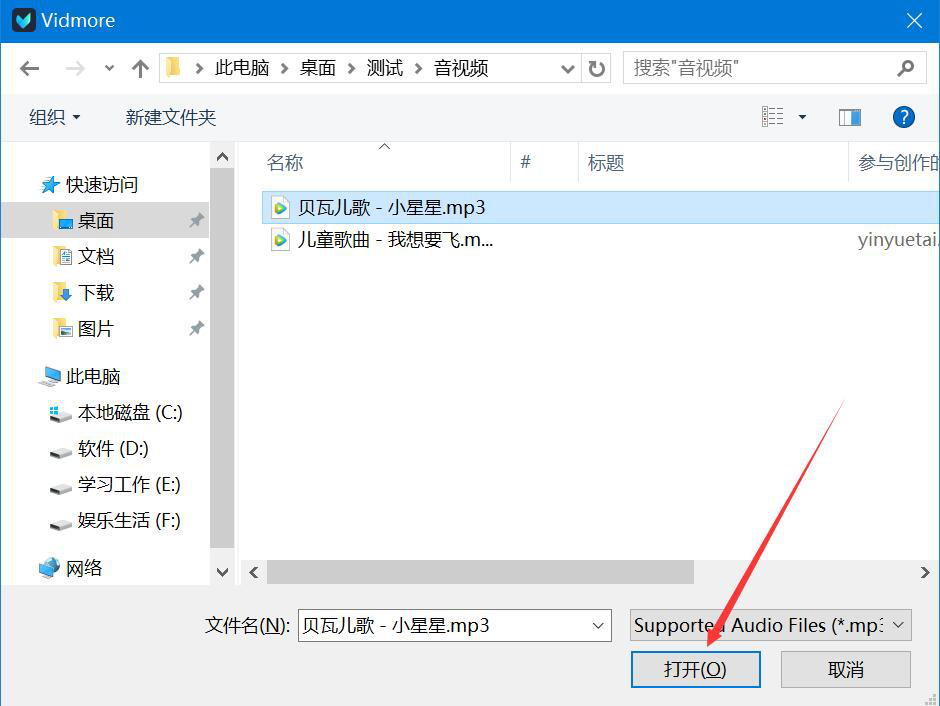Screen dimensions: 940x706
Task: Refresh the folder view
Action: point(596,67)
